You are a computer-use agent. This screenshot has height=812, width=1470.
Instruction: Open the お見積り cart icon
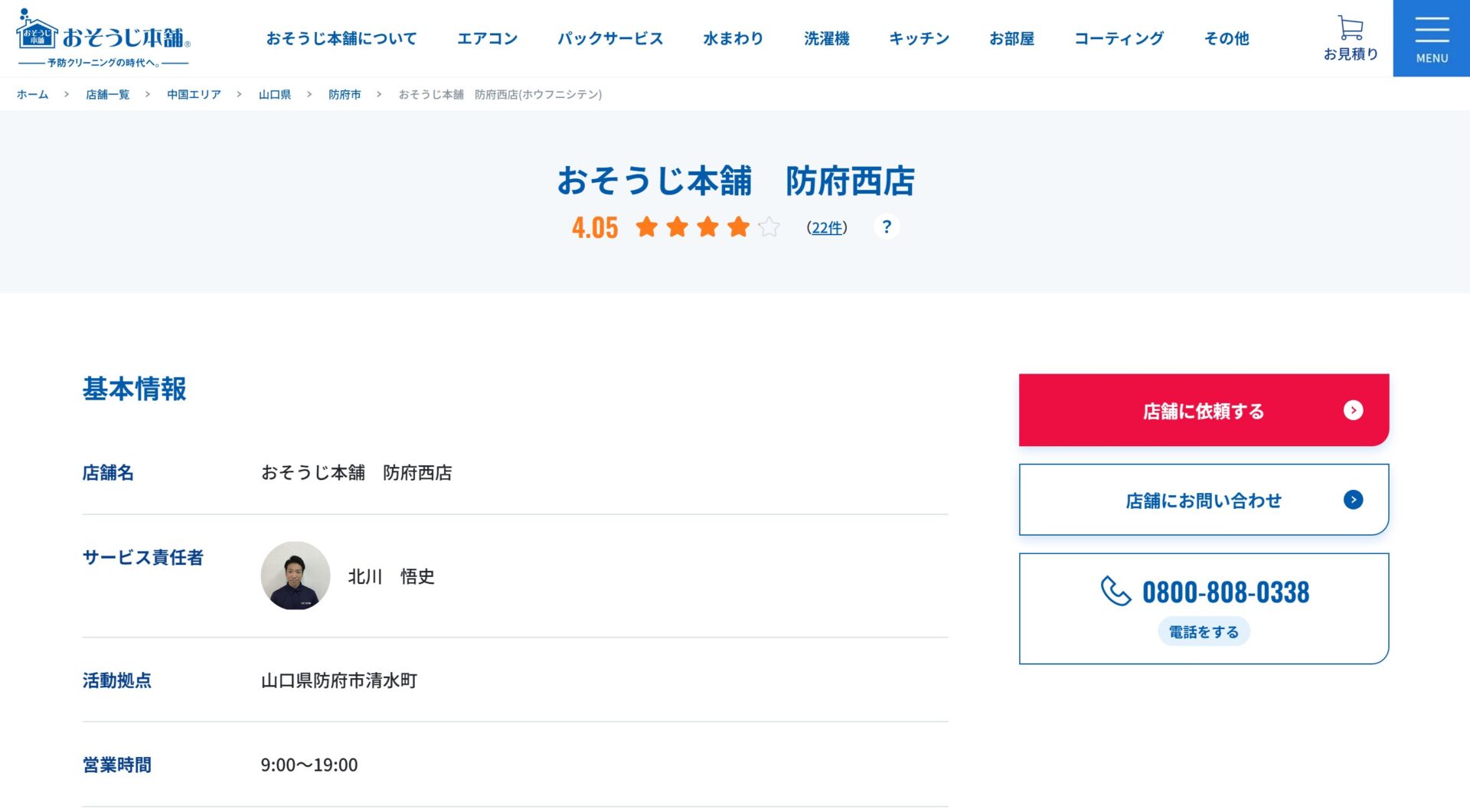(x=1351, y=38)
